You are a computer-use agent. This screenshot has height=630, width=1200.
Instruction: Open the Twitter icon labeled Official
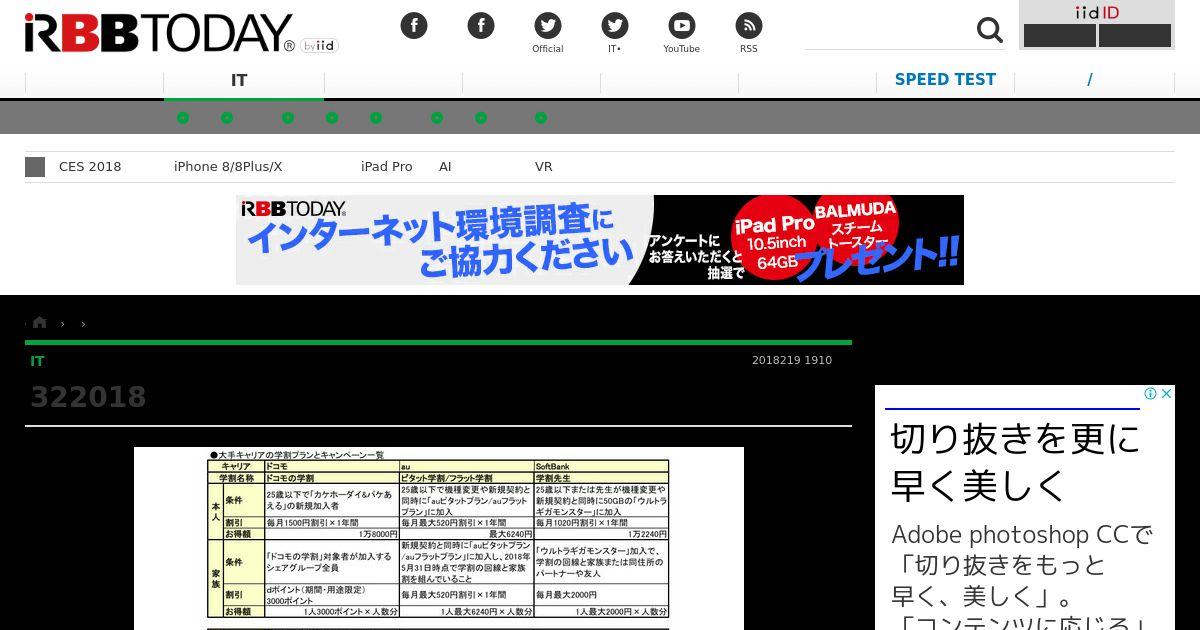[548, 26]
